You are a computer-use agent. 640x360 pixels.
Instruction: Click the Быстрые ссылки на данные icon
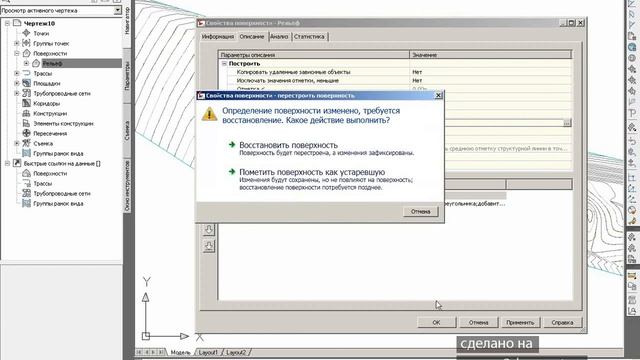[x=17, y=163]
